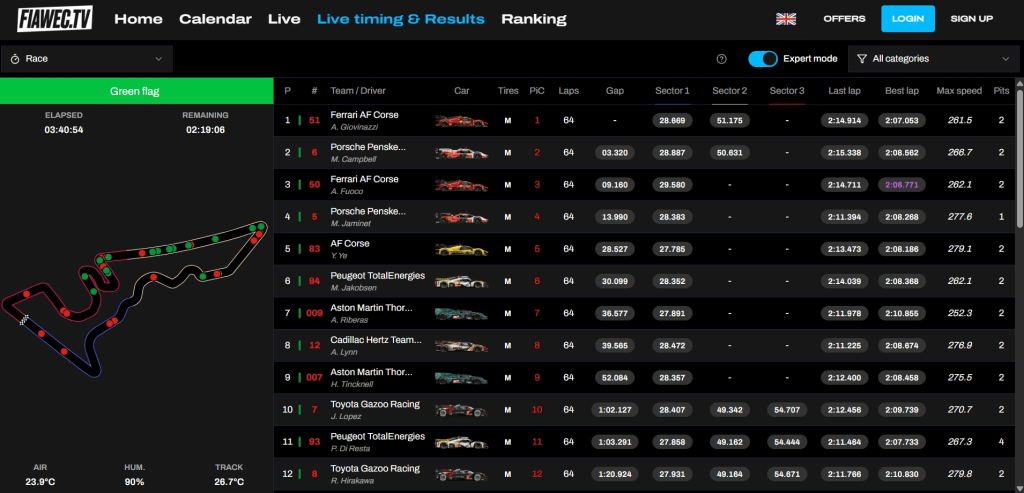This screenshot has height=493, width=1024.
Task: Click the yellow AF Corse #83 car image
Action: coord(461,249)
